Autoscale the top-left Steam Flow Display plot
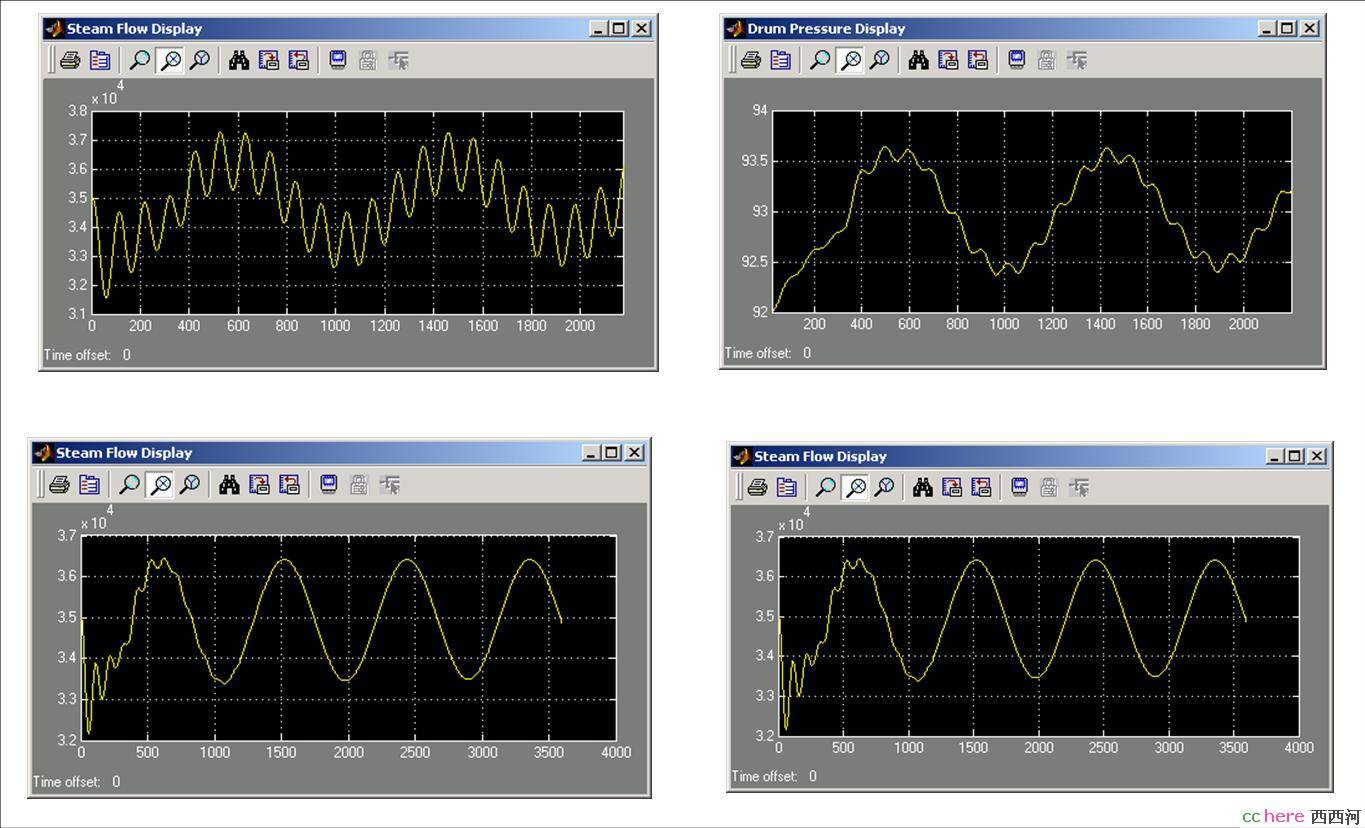Screen dimensions: 1365x828 [x=238, y=60]
